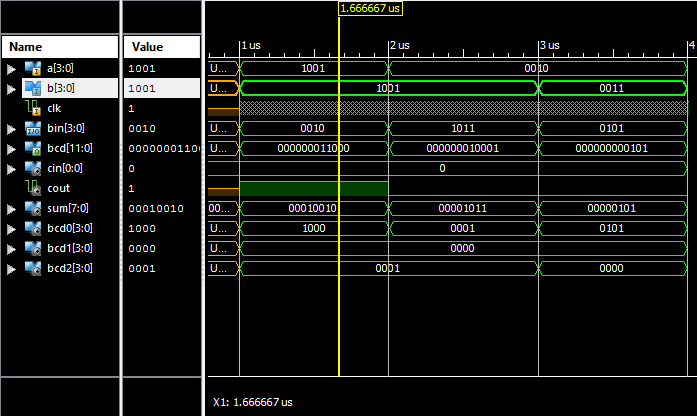Screen dimensions: 697x416
Task: Click the 2 us ruler mark
Action: click(400, 45)
